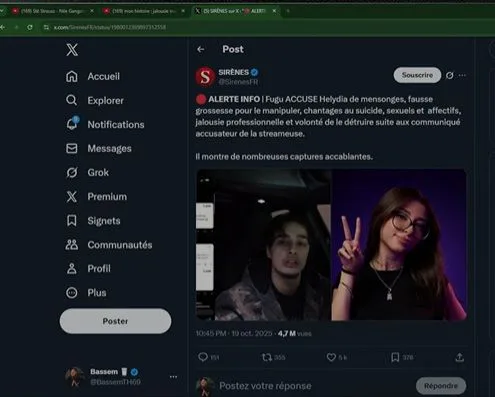This screenshot has width=495, height=397.
Task: Open a new browser tab
Action: (288, 11)
